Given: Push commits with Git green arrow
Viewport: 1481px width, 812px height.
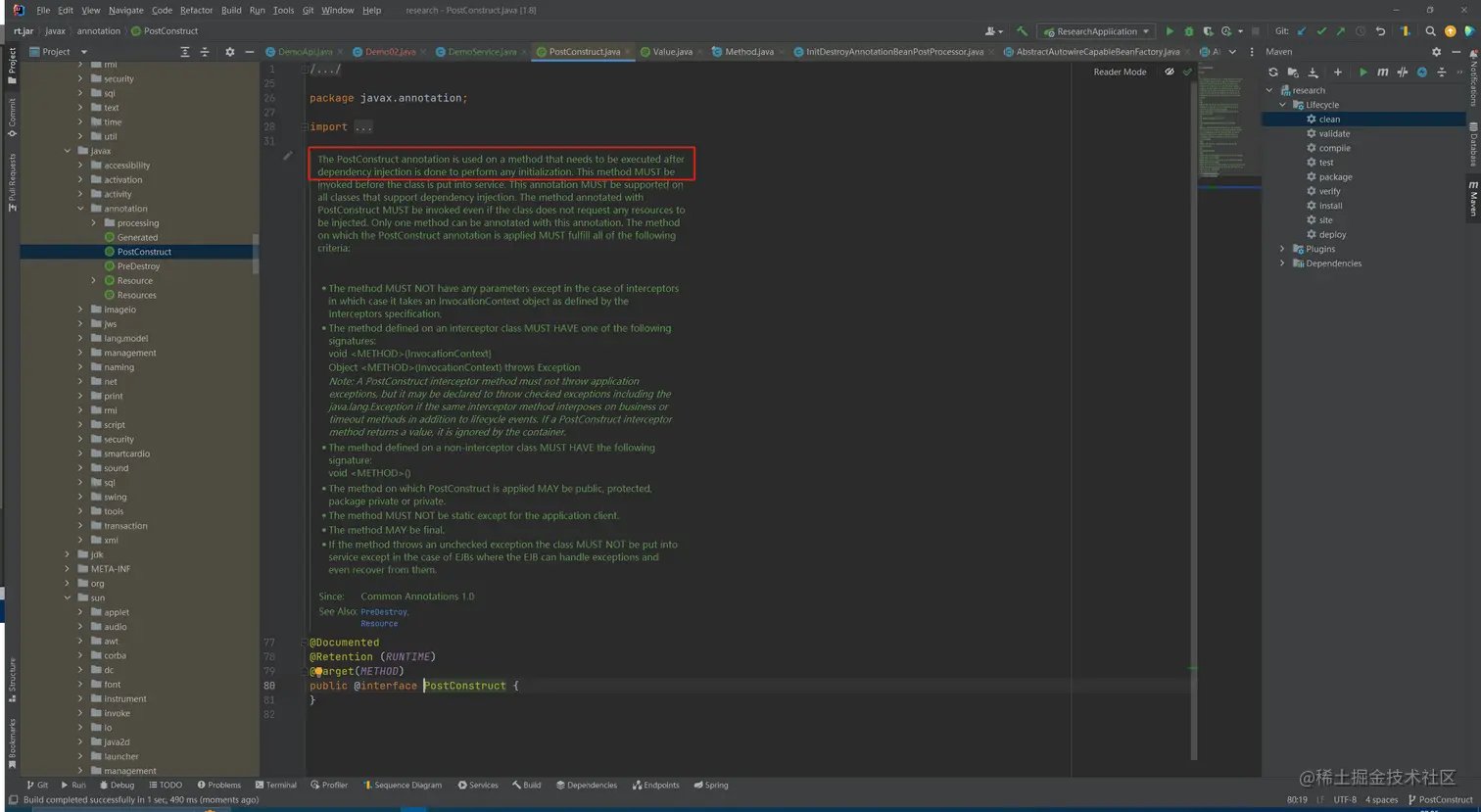Looking at the screenshot, I should [x=1341, y=31].
